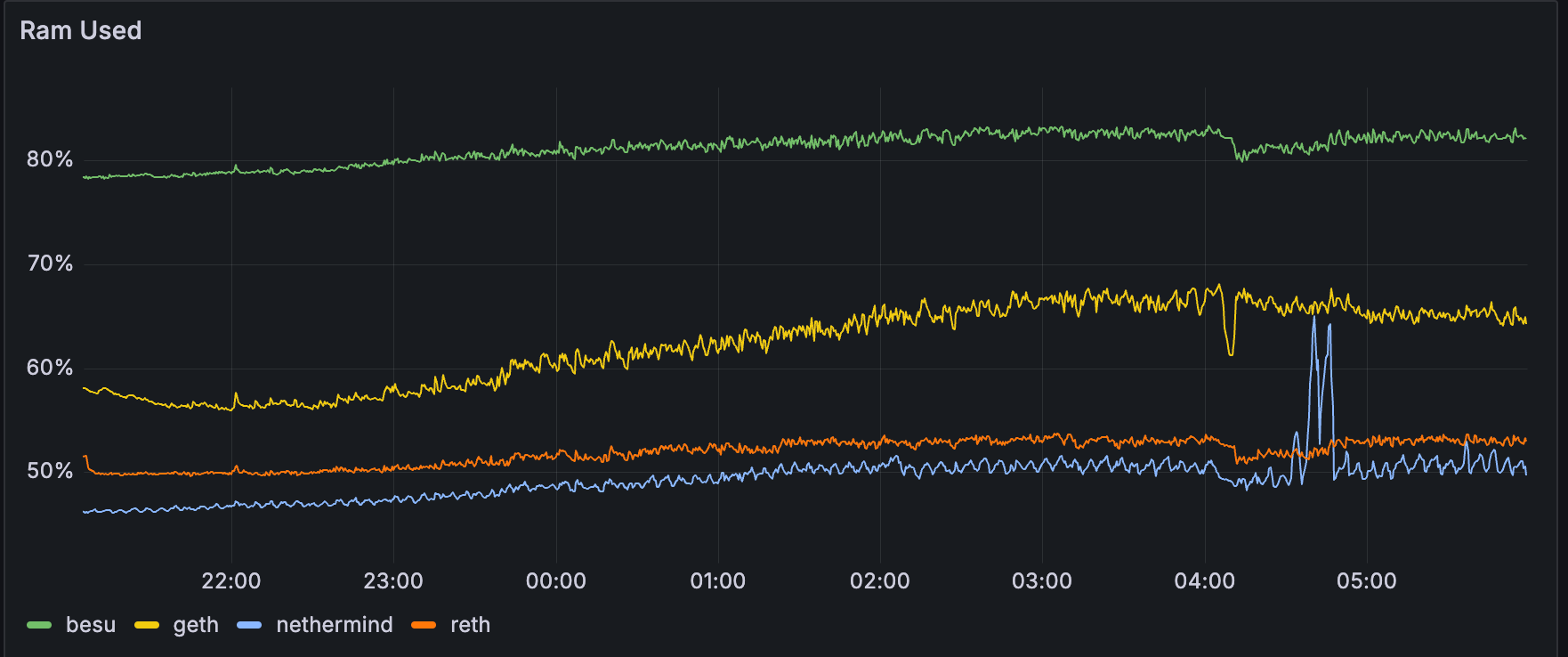Click the orange reth legend color swatch
Image resolution: width=1568 pixels, height=657 pixels.
(x=424, y=625)
